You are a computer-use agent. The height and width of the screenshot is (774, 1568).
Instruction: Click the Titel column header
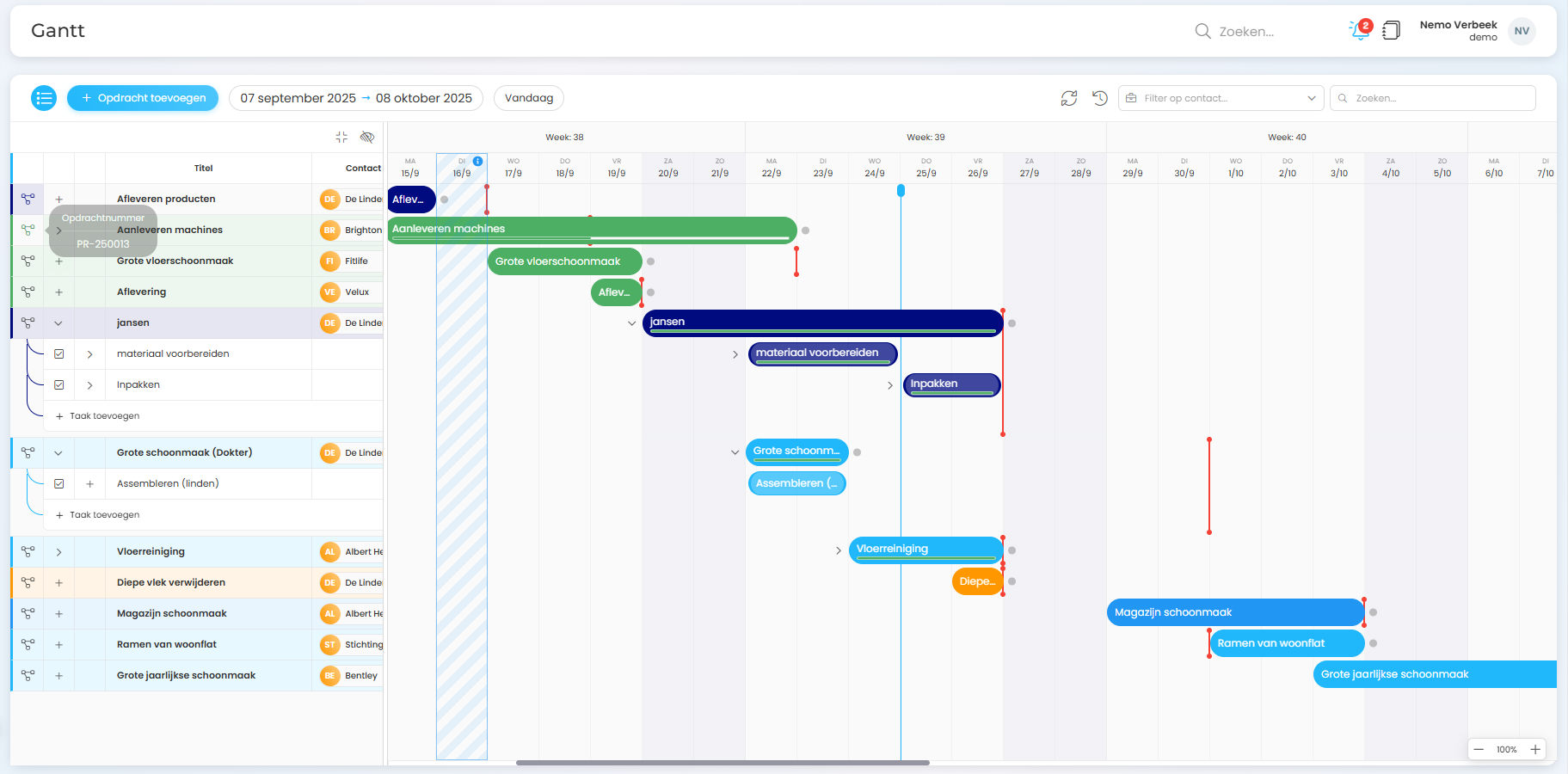tap(203, 169)
